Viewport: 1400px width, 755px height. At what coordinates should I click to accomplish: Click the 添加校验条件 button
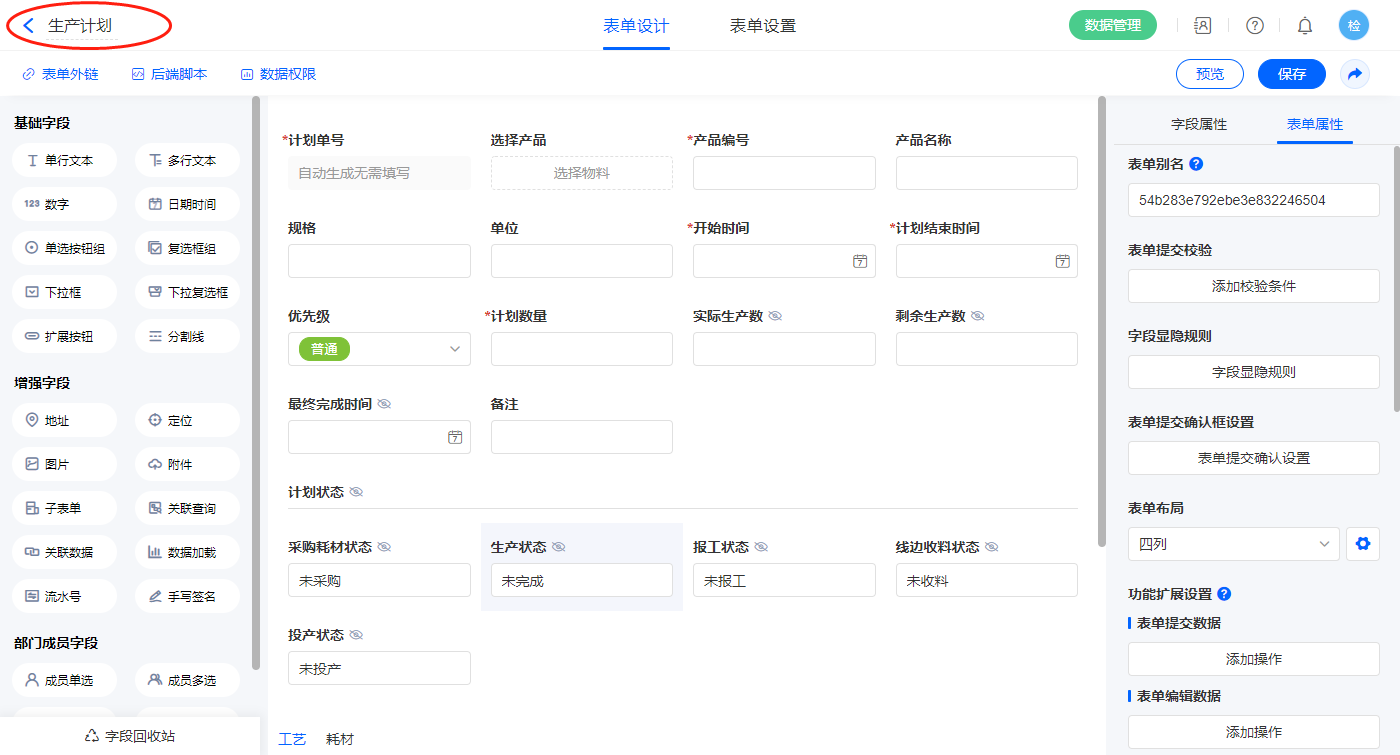[1253, 286]
